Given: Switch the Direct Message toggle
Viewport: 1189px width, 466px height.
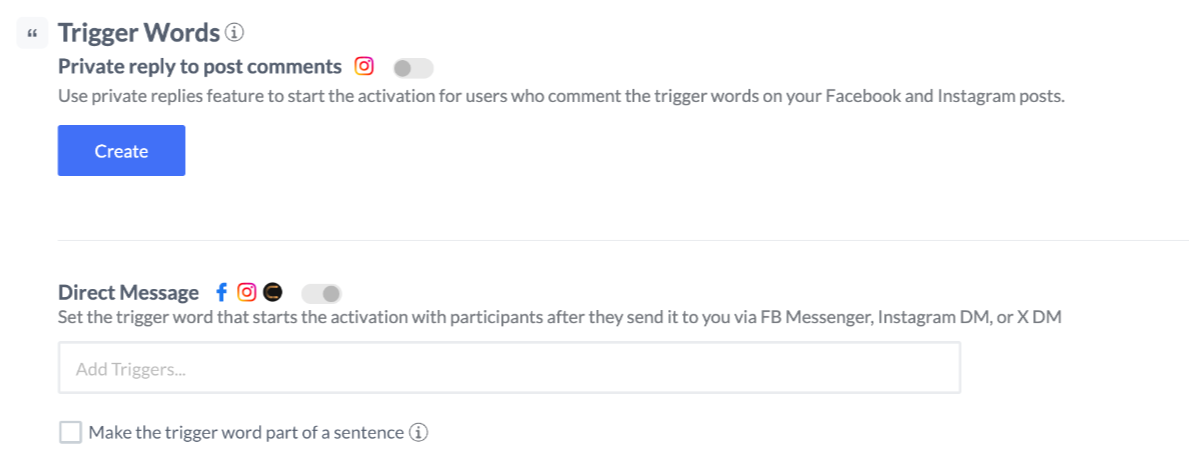Looking at the screenshot, I should pyautogui.click(x=322, y=294).
